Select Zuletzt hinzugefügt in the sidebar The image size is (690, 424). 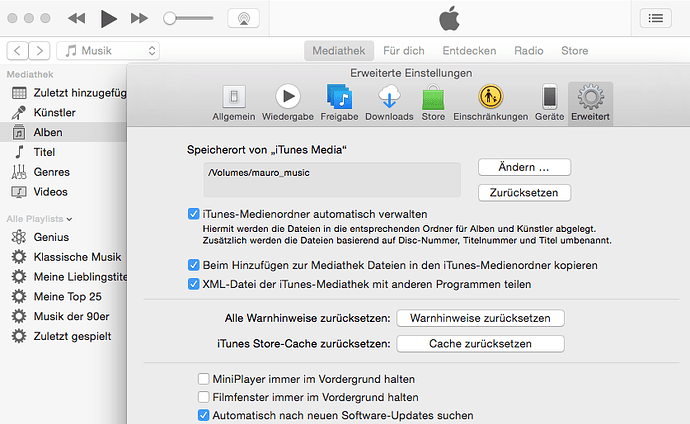(x=64, y=93)
